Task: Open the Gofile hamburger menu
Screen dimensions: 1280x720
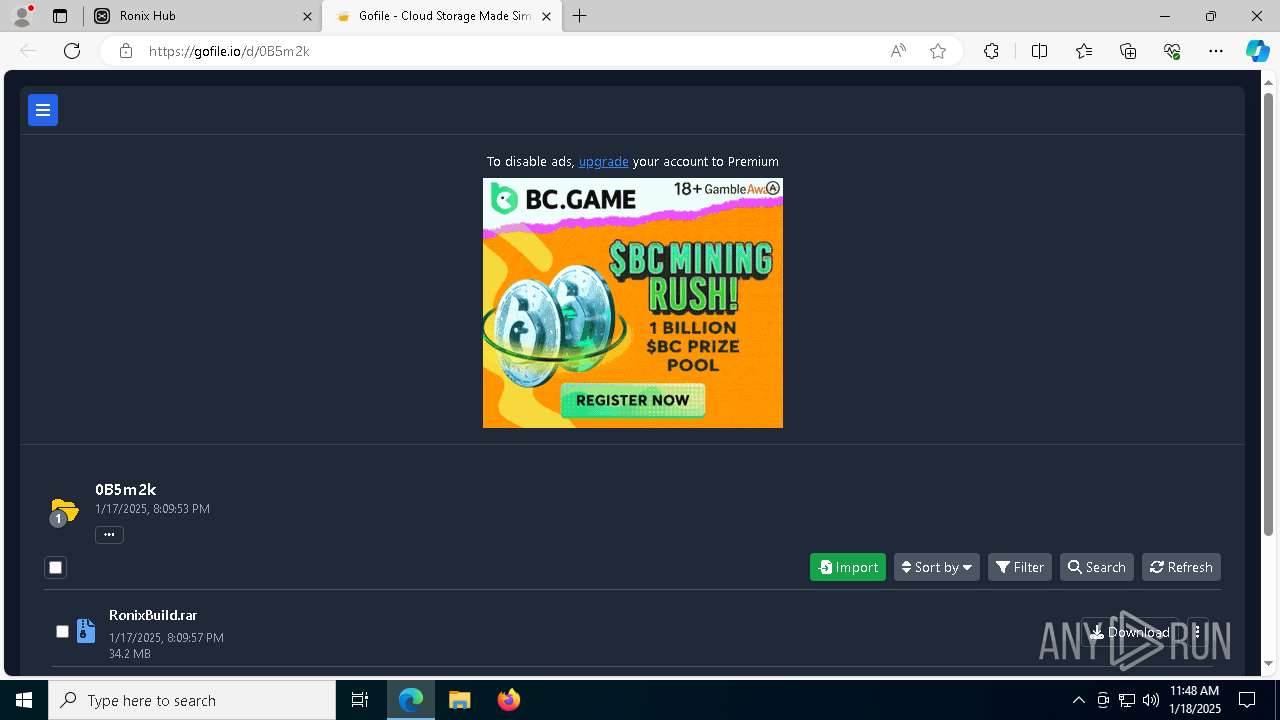Action: click(43, 110)
